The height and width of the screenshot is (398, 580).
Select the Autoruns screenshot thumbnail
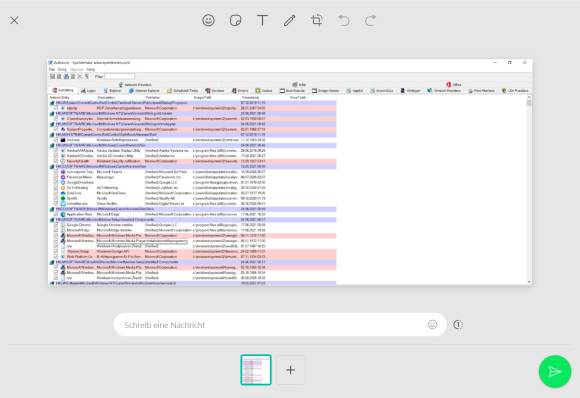[x=256, y=370]
